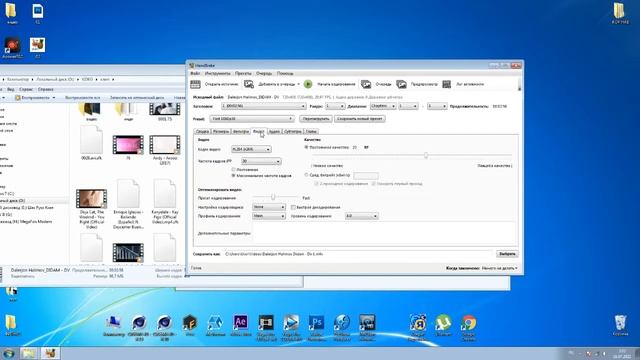Open the Adobe After Effects desktop shortcut
The width and height of the screenshot is (640, 360).
pos(241,322)
